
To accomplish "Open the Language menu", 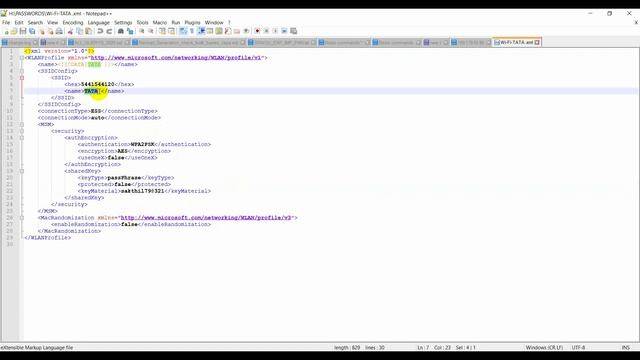I will coord(99,22).
